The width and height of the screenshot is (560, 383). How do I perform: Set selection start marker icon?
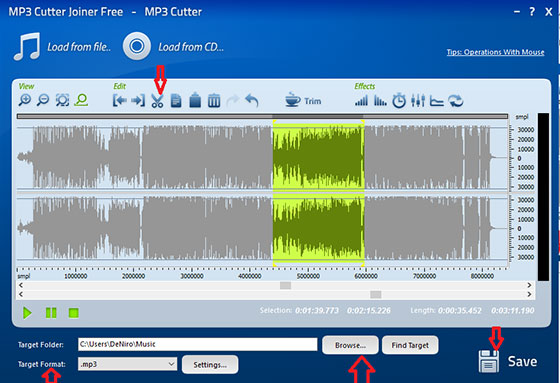120,101
